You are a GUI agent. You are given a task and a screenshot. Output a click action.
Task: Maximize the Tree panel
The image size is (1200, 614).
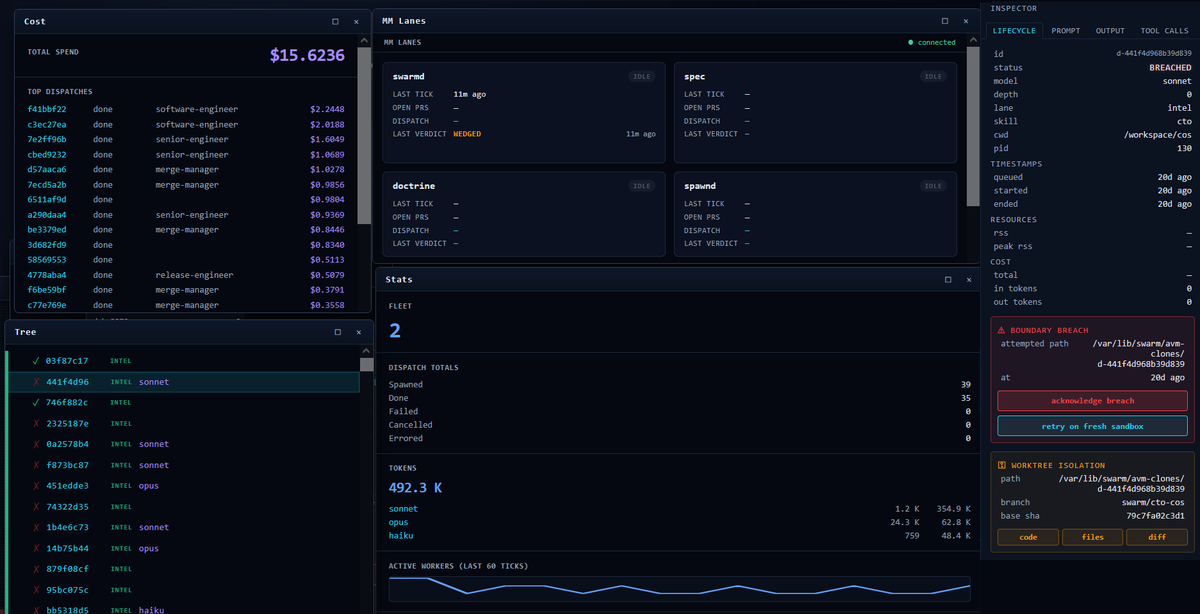(336, 331)
